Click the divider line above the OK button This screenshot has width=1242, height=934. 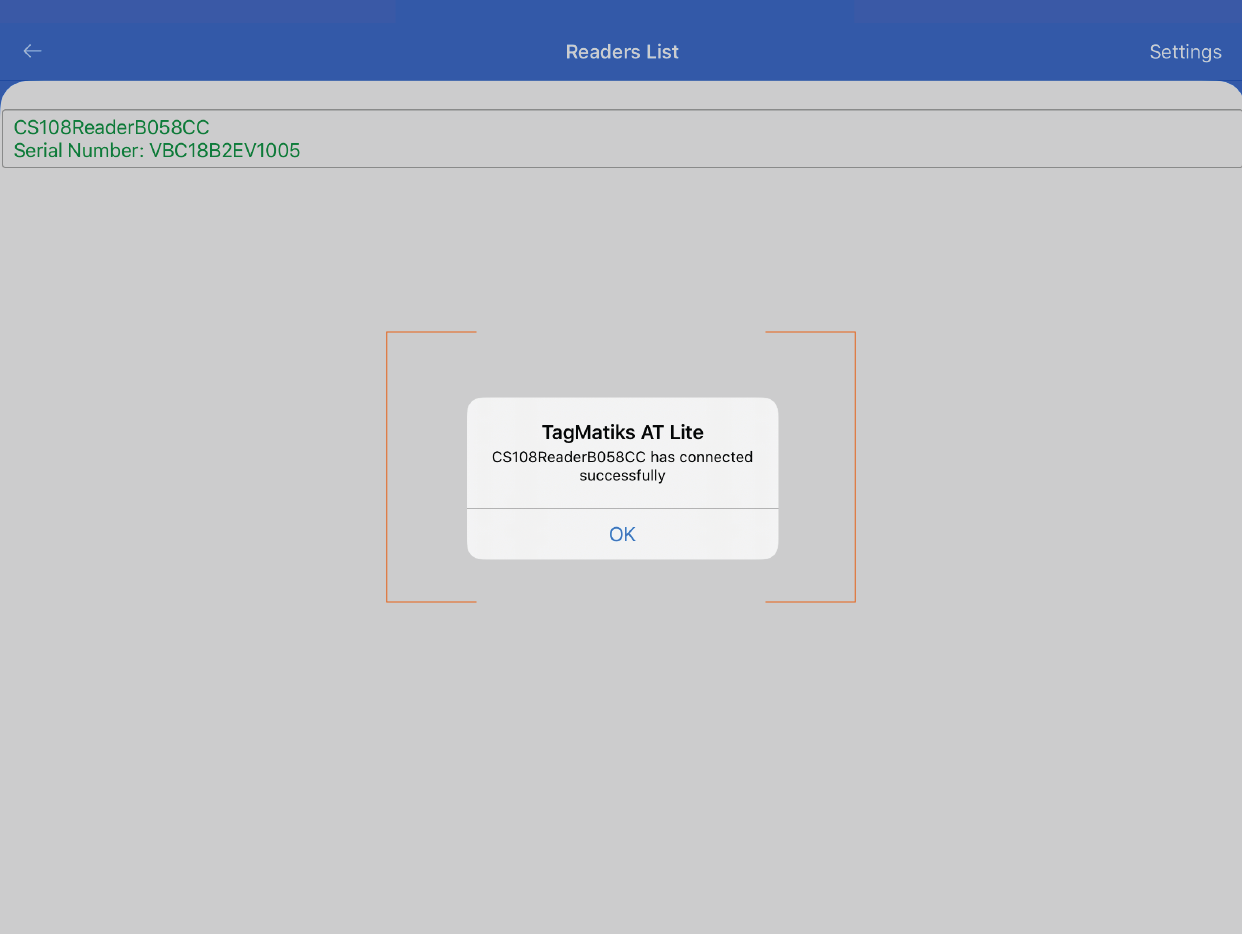coord(622,508)
